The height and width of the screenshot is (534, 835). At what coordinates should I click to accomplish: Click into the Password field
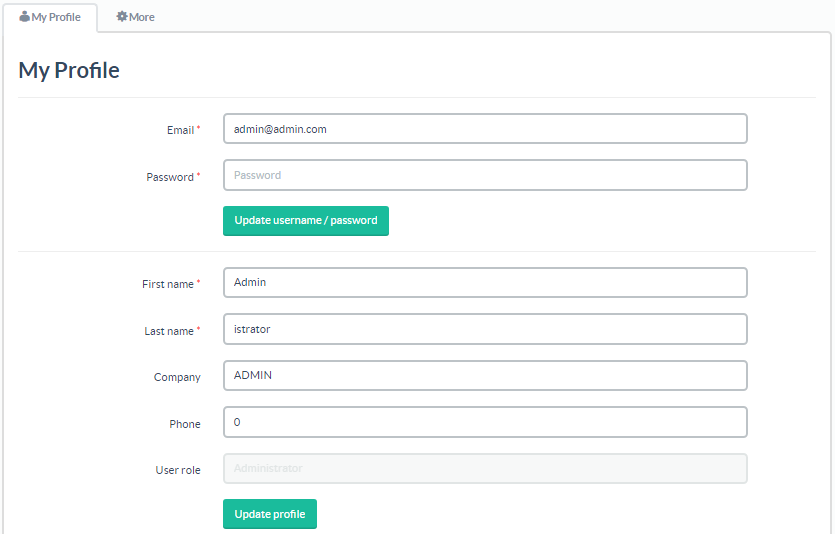pyautogui.click(x=485, y=175)
